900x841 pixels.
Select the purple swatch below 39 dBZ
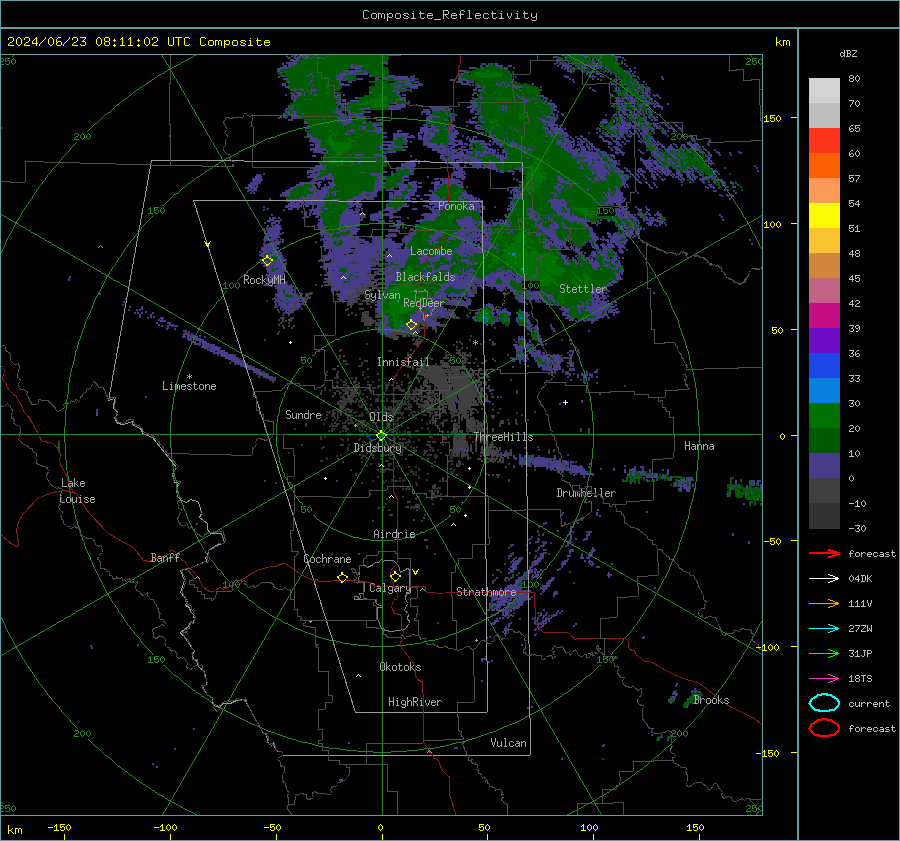824,340
